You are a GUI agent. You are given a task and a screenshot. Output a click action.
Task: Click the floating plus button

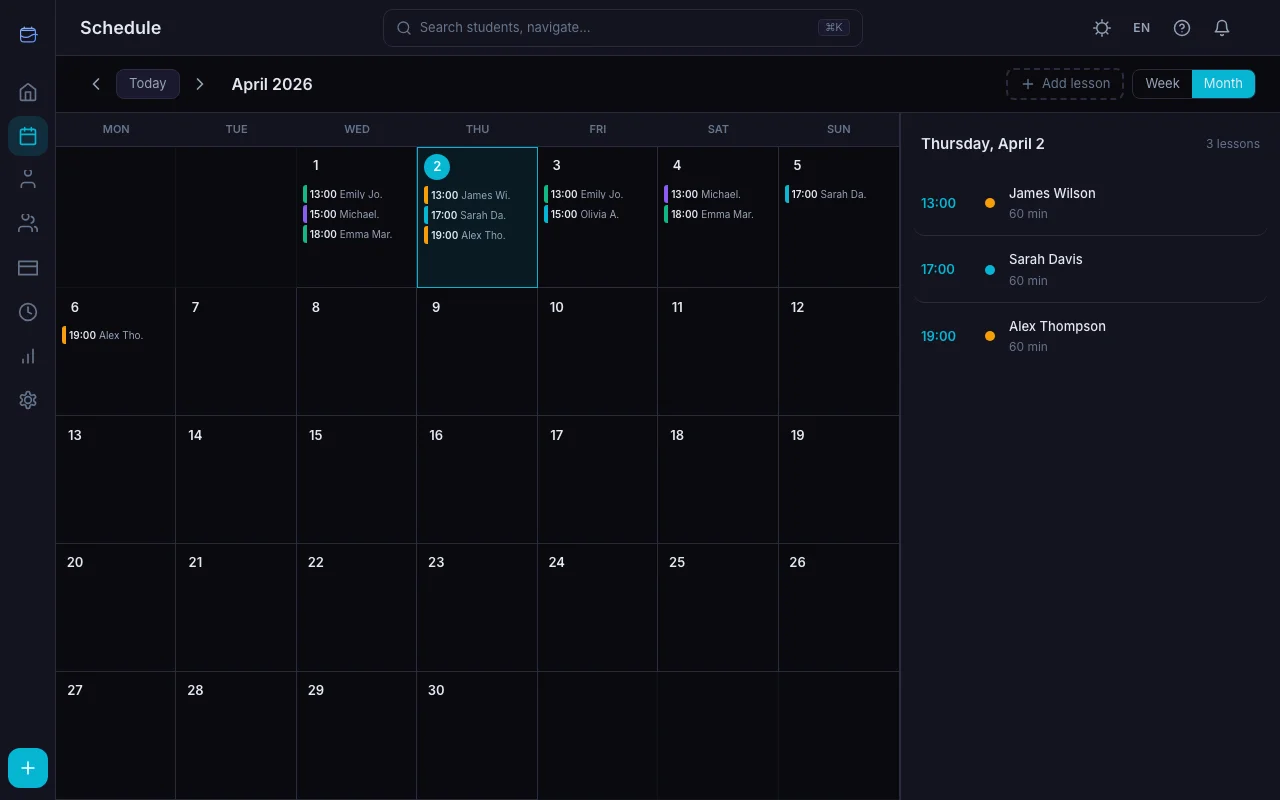[x=28, y=768]
